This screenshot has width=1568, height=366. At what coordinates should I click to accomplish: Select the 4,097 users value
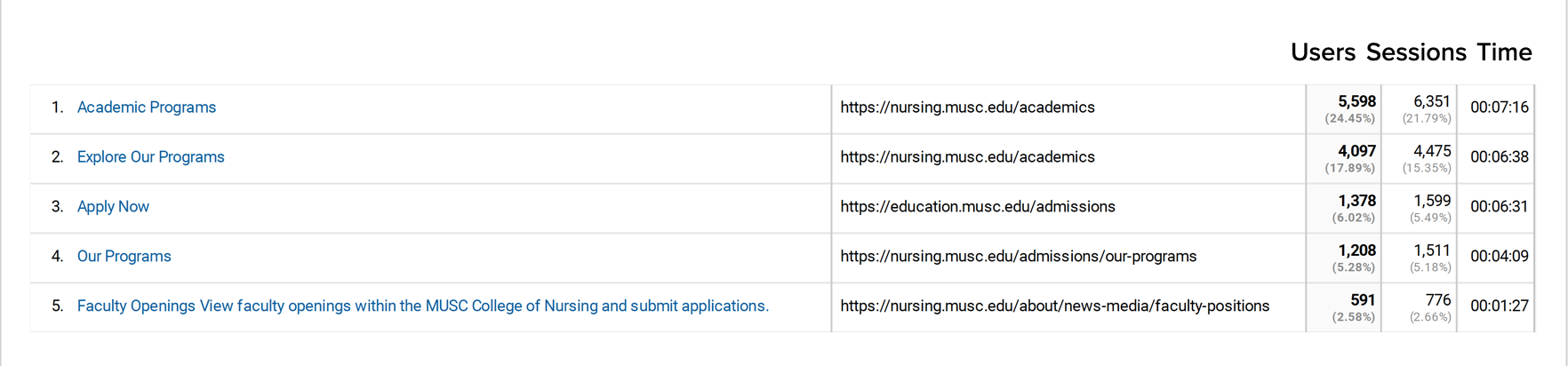pyautogui.click(x=1356, y=152)
